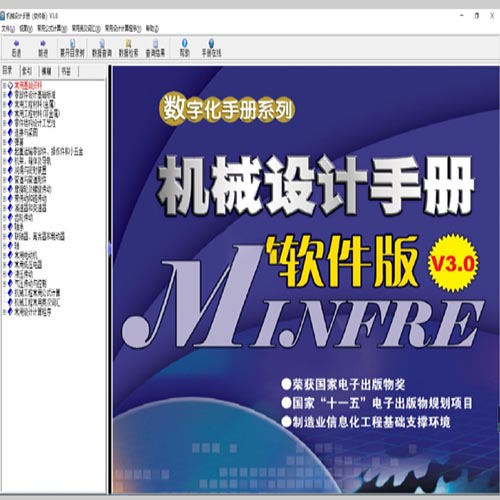Click the open-book icon beside 常用基础资料
This screenshot has height=500, width=500.
point(10,85)
